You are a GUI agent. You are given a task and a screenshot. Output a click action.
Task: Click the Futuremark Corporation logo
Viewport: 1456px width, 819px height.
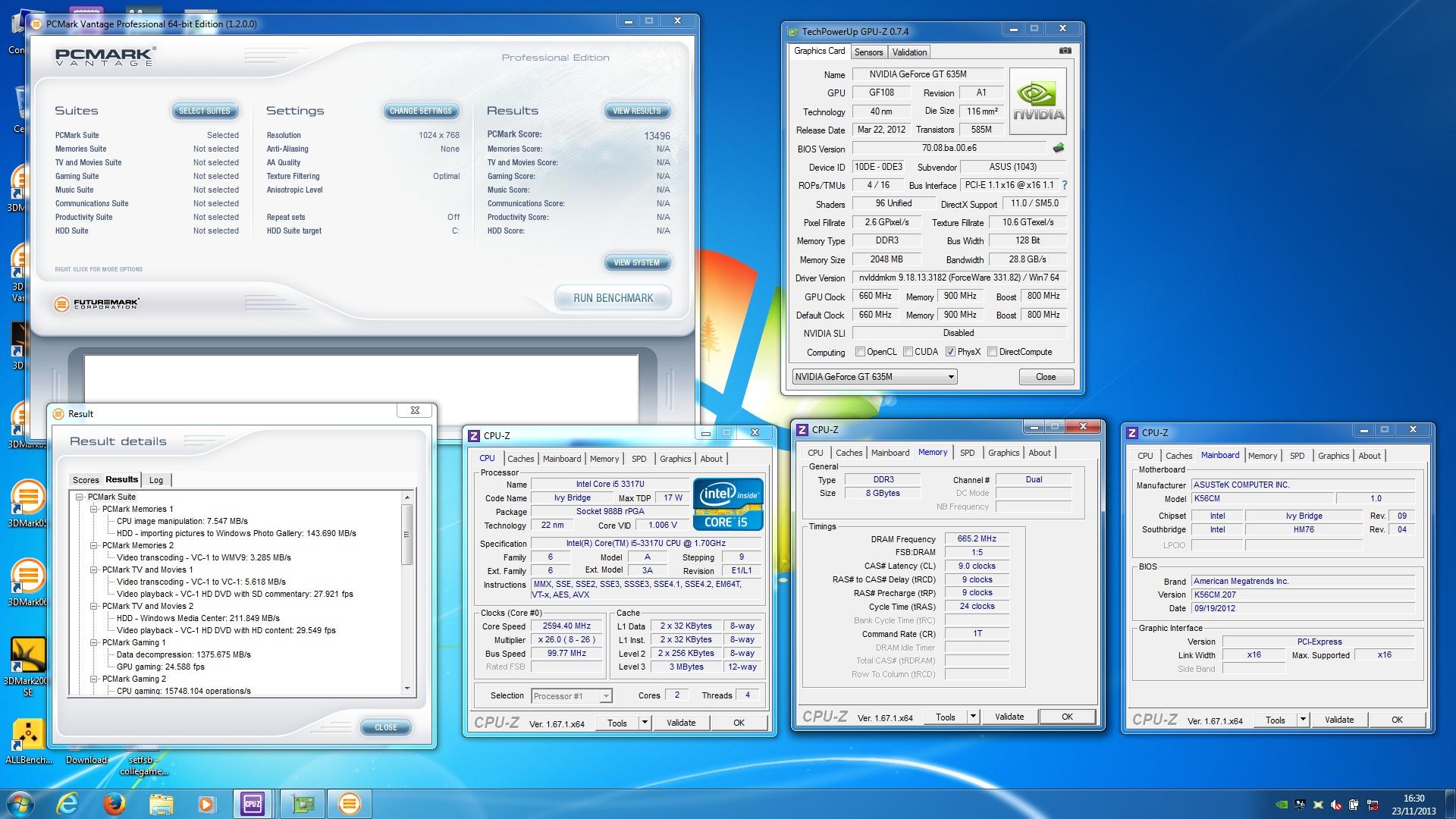coord(97,304)
